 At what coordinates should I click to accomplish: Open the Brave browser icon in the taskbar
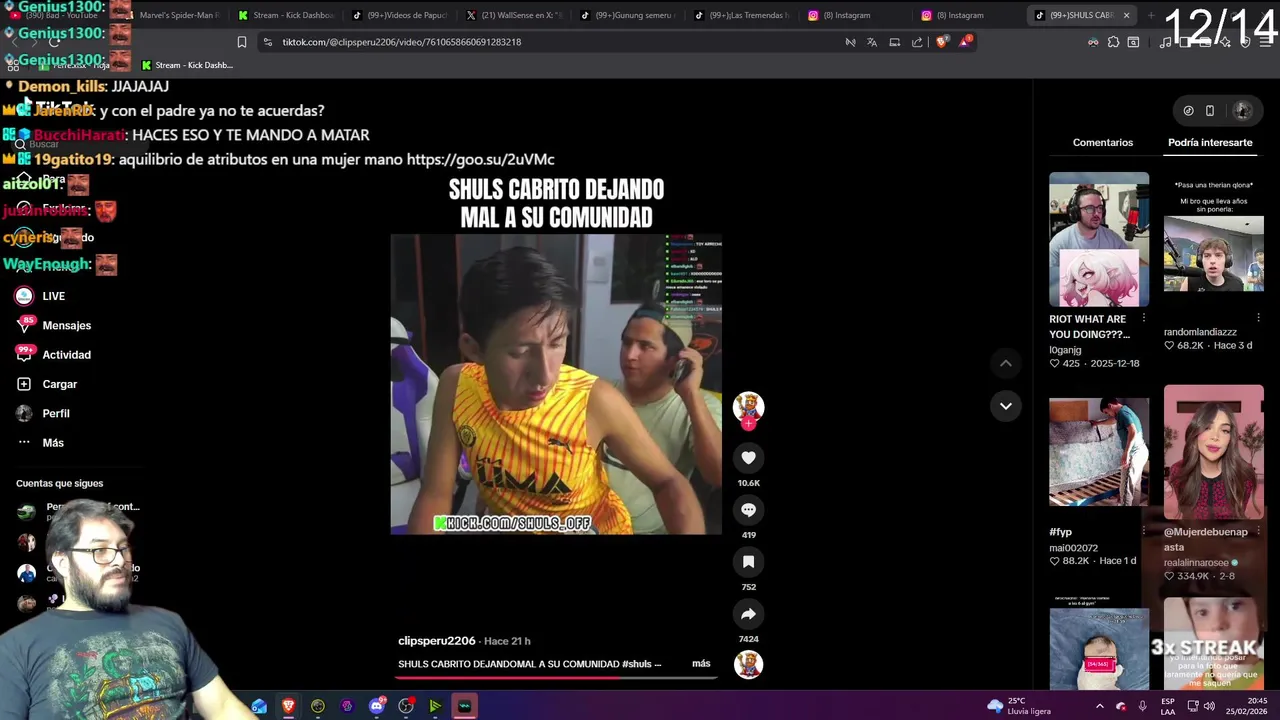(288, 706)
